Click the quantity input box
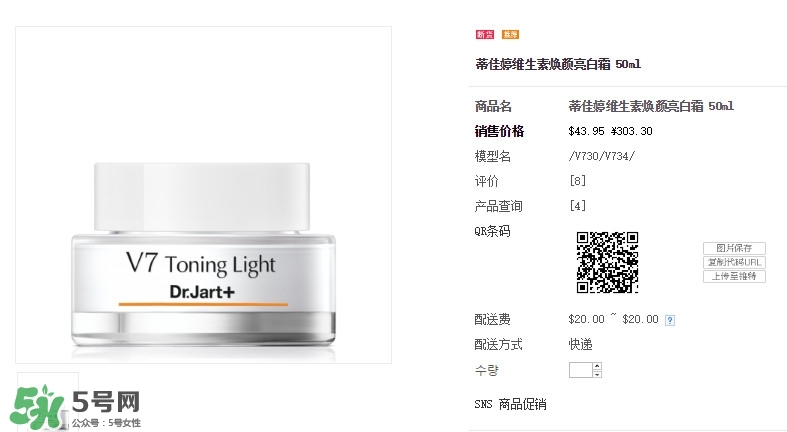Viewport: 787px width, 432px height. click(x=581, y=370)
